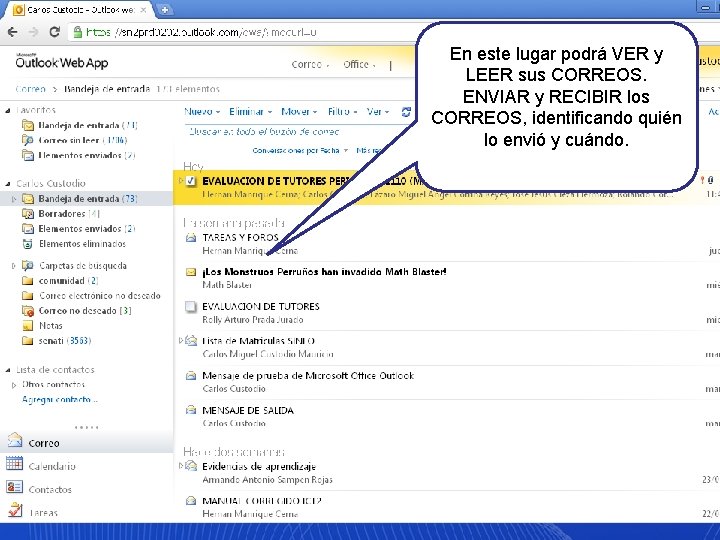Image resolution: width=720 pixels, height=540 pixels.
Task: Click the Borradores folder icon
Action: tap(28, 214)
